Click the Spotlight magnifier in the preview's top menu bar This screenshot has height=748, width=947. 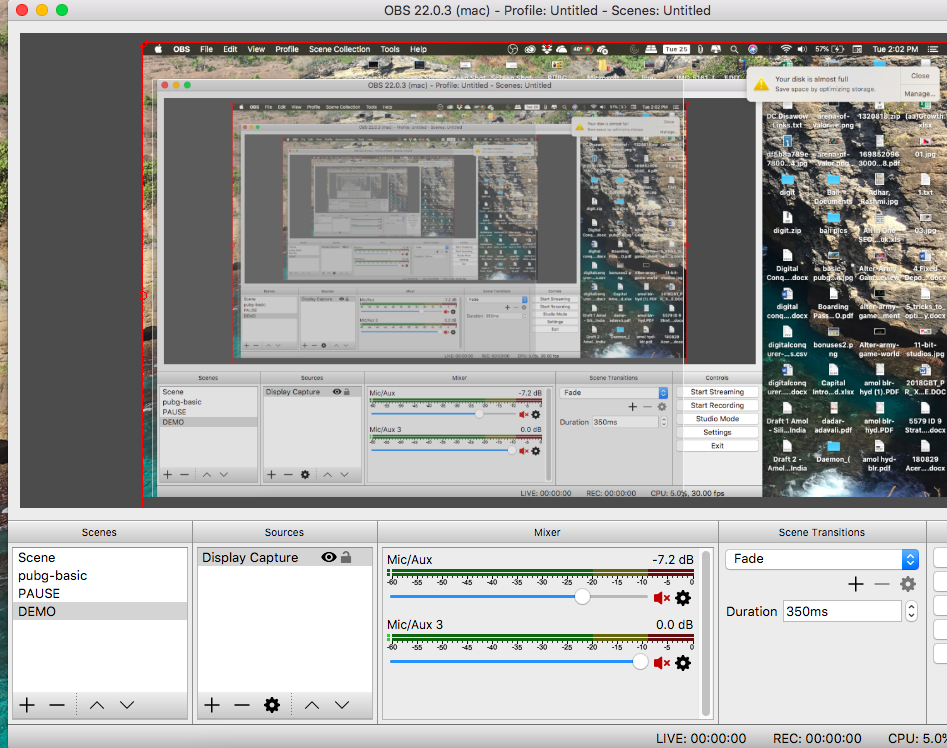734,50
